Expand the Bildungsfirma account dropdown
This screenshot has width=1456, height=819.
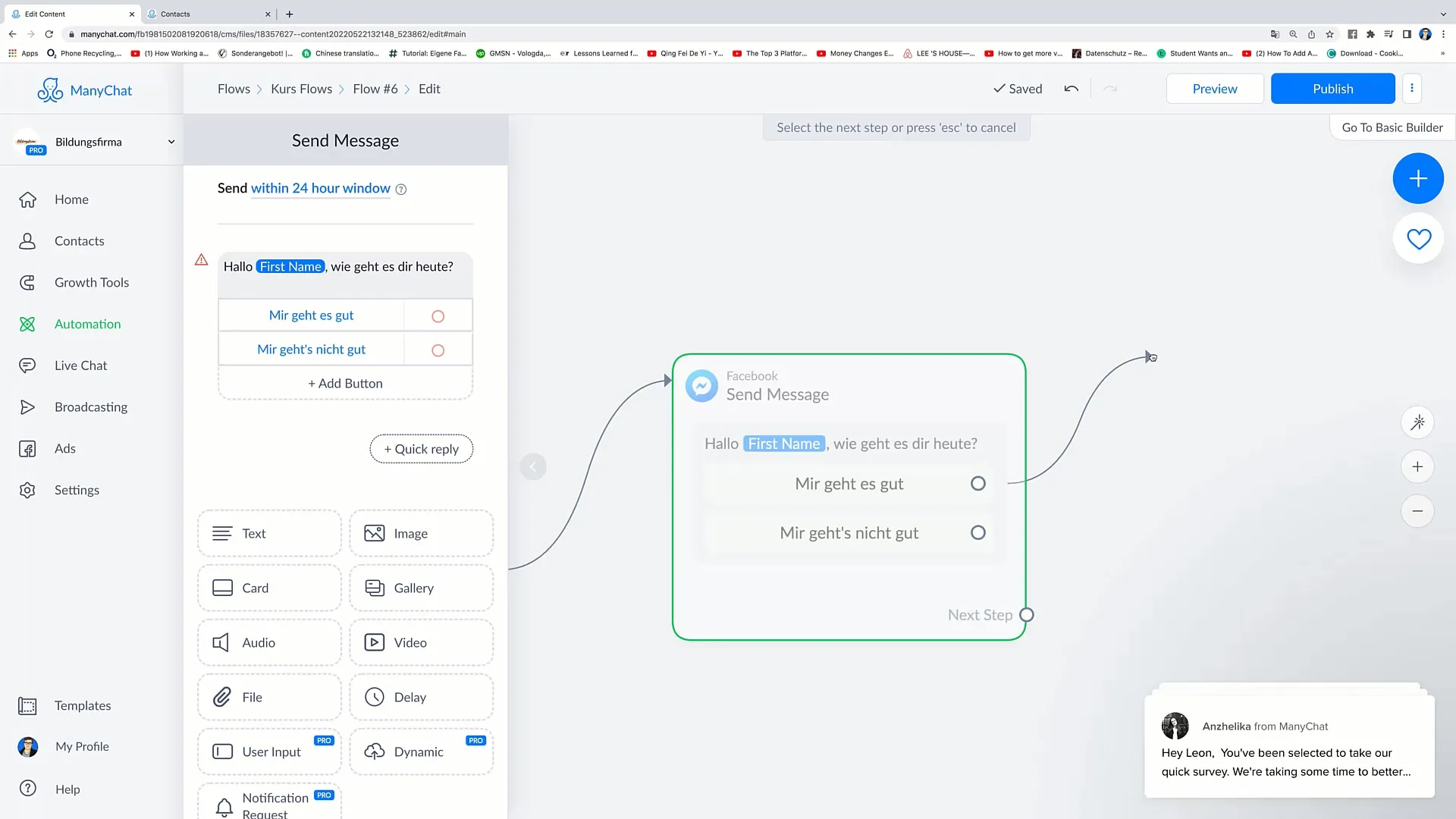[x=170, y=141]
